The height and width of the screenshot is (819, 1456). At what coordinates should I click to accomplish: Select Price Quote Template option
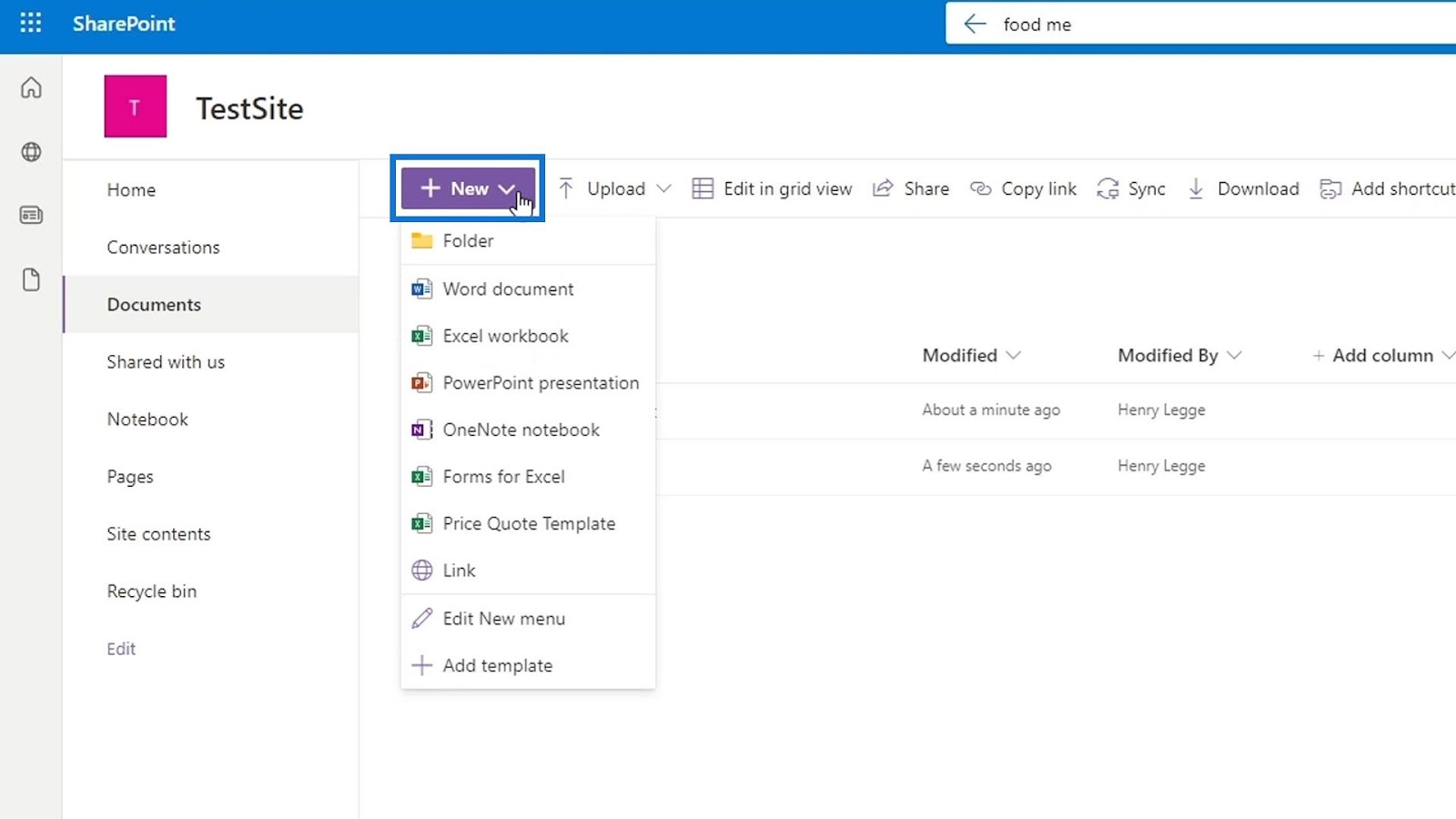point(528,523)
